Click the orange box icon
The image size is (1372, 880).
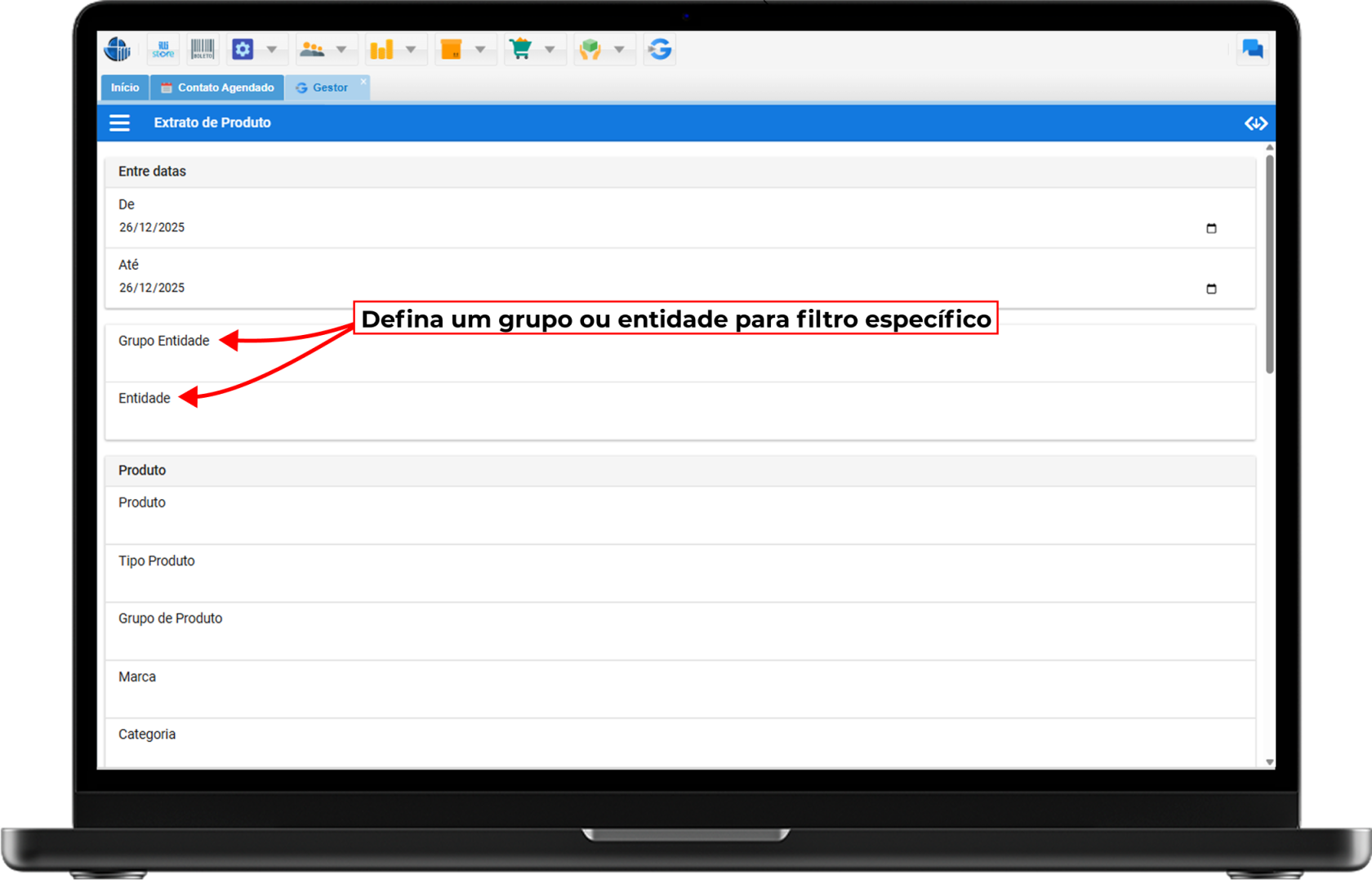451,50
